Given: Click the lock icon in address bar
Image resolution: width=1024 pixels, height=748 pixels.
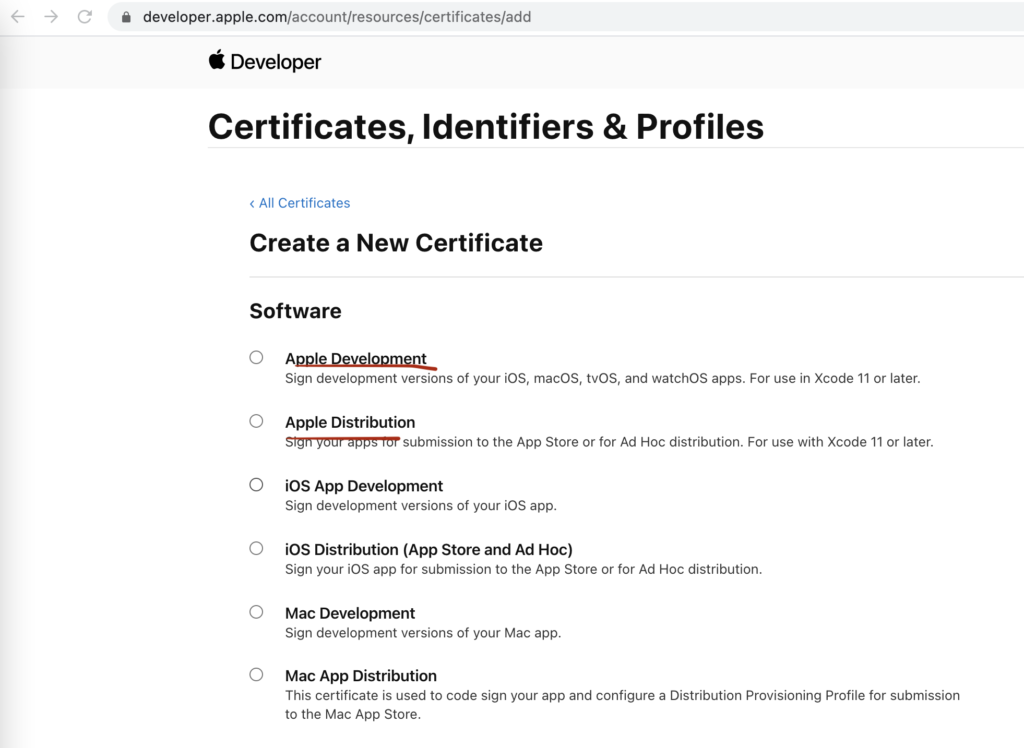Looking at the screenshot, I should coord(126,17).
